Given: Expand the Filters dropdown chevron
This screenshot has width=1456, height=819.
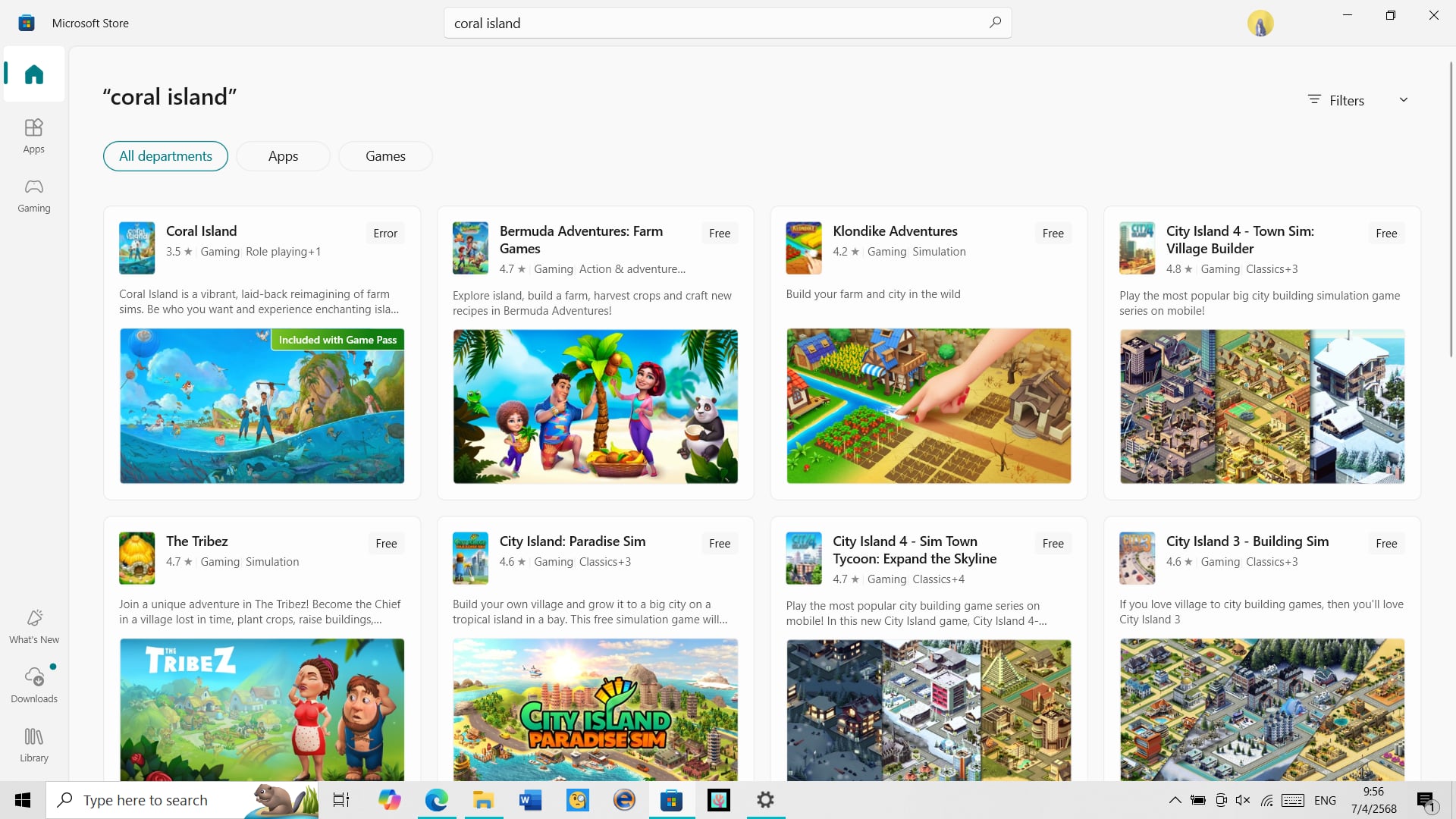Looking at the screenshot, I should 1404,100.
